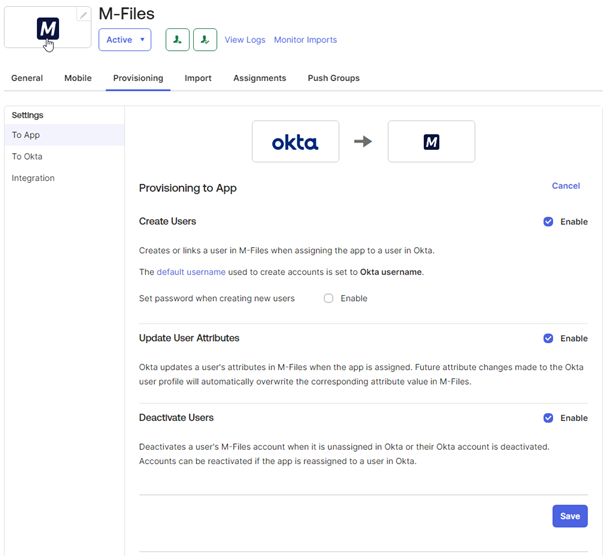Image resolution: width=606 pixels, height=556 pixels.
Task: Click the Update User Attributes title
Action: tap(189, 338)
